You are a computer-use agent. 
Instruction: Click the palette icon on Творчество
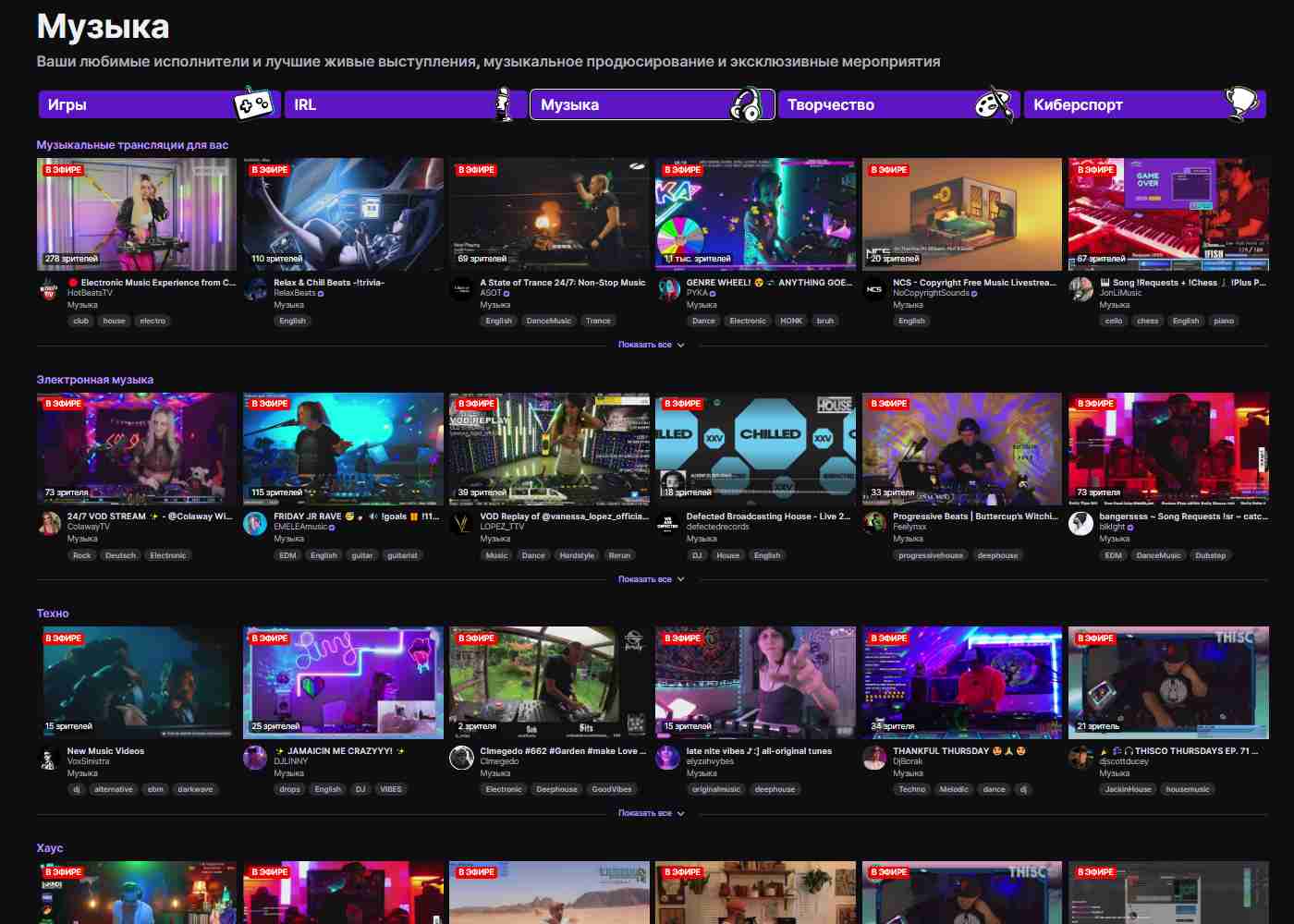(995, 103)
